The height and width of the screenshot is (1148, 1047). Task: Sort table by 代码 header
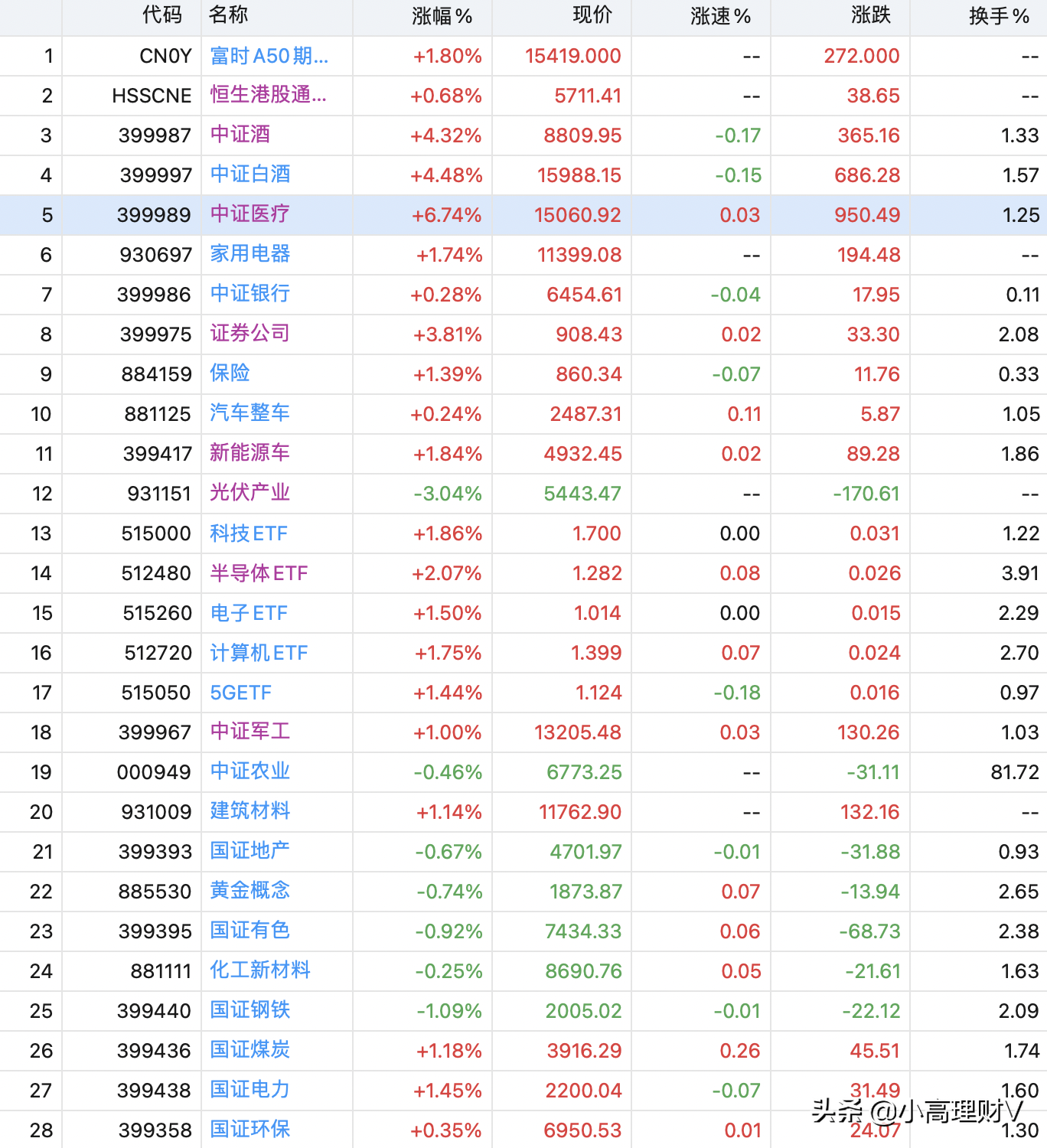point(162,16)
